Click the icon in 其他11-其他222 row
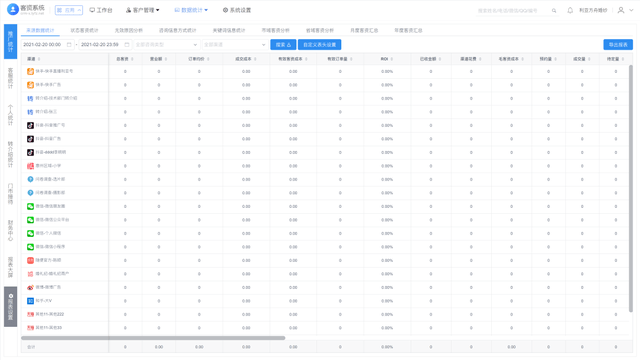Screen dimensions: 640x360 click(30, 314)
